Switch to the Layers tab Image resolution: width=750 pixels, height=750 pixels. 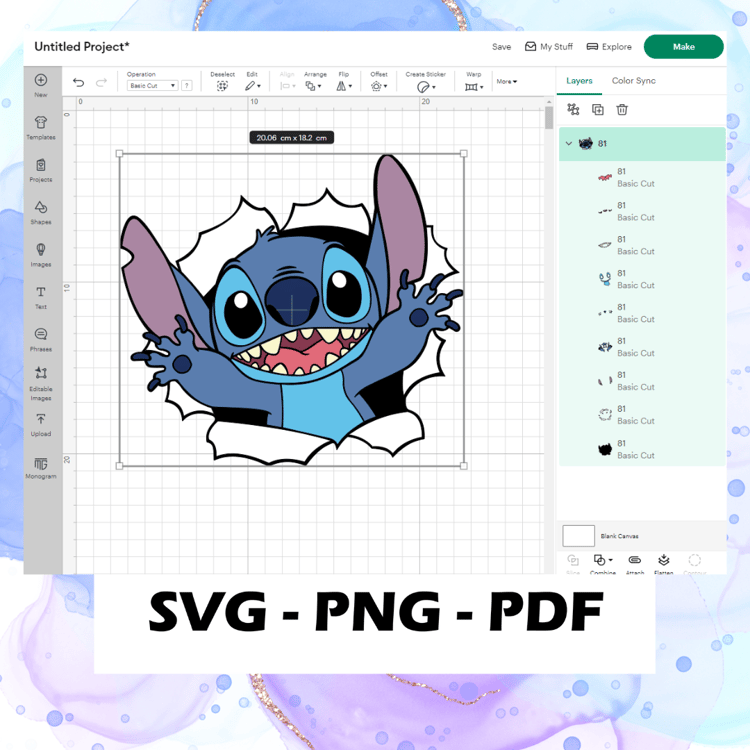tap(579, 81)
